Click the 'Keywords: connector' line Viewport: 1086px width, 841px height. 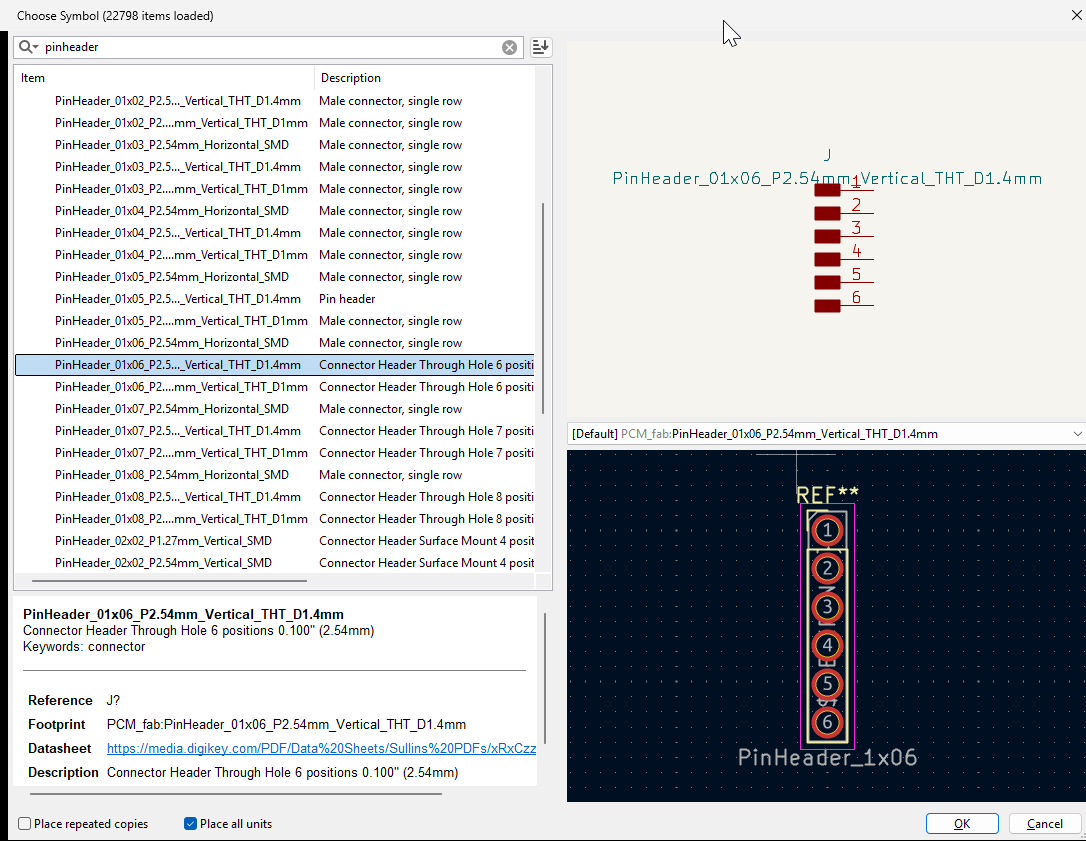pyautogui.click(x=84, y=647)
